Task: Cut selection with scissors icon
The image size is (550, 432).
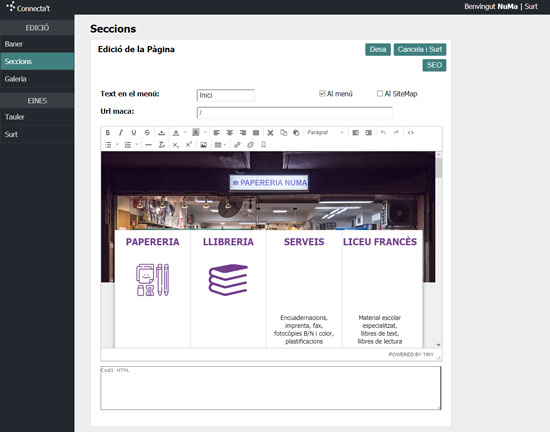Action: coord(270,133)
